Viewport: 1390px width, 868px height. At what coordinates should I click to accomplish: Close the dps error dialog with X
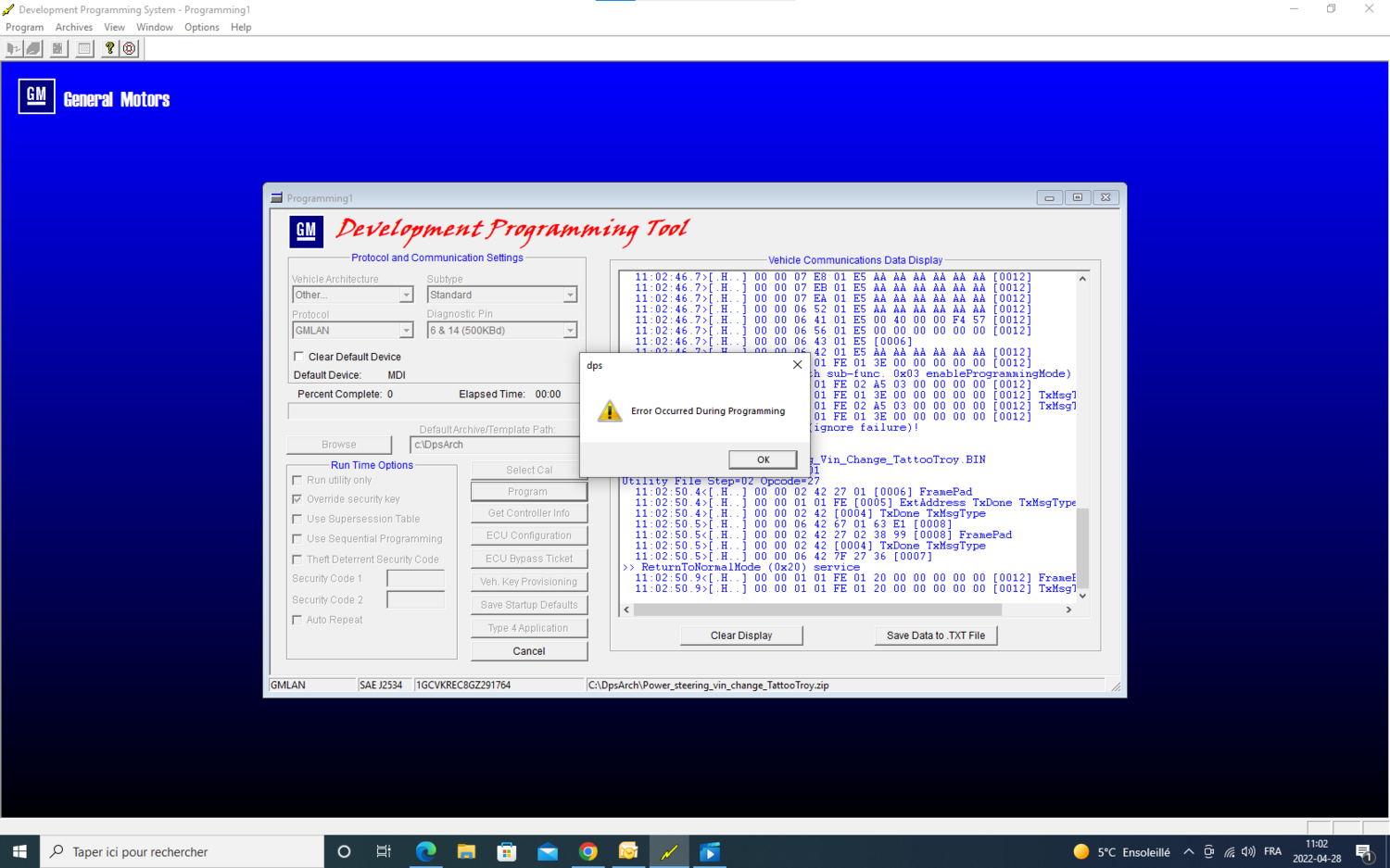[797, 365]
